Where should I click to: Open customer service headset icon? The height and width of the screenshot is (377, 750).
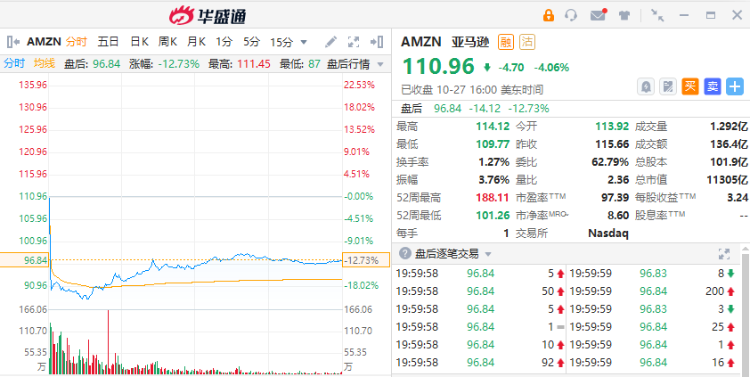pyautogui.click(x=571, y=15)
